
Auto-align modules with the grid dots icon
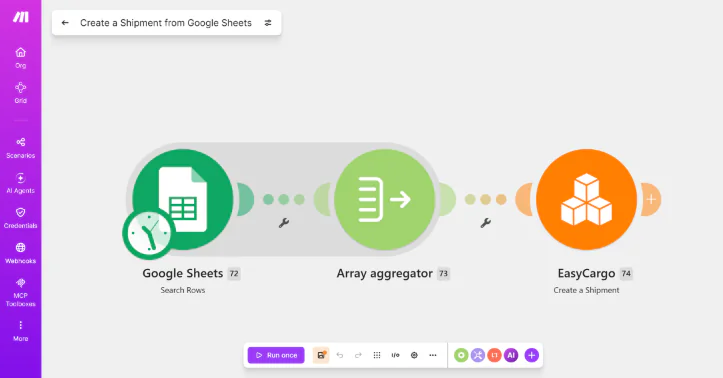click(377, 355)
